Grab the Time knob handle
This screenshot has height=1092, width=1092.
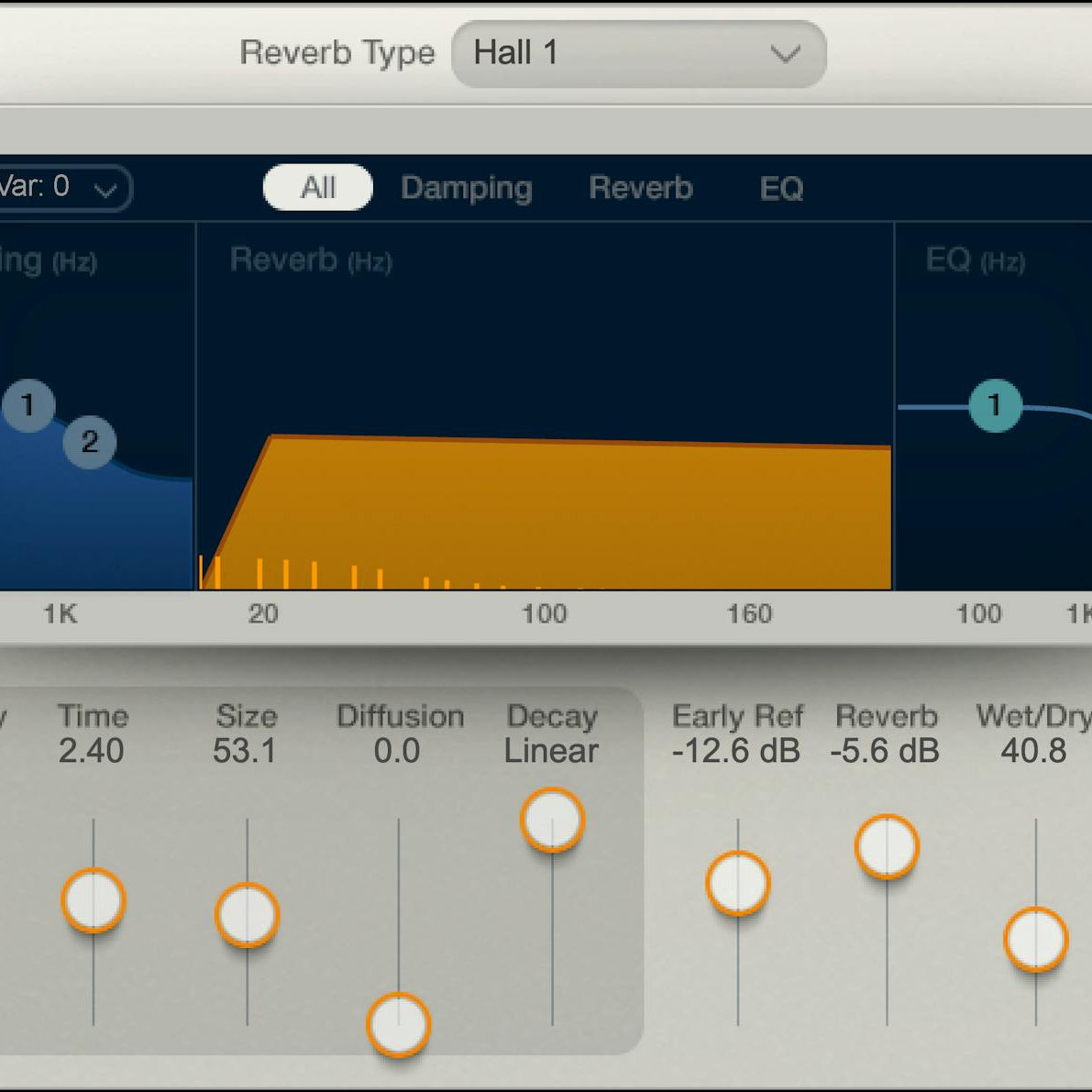93,901
